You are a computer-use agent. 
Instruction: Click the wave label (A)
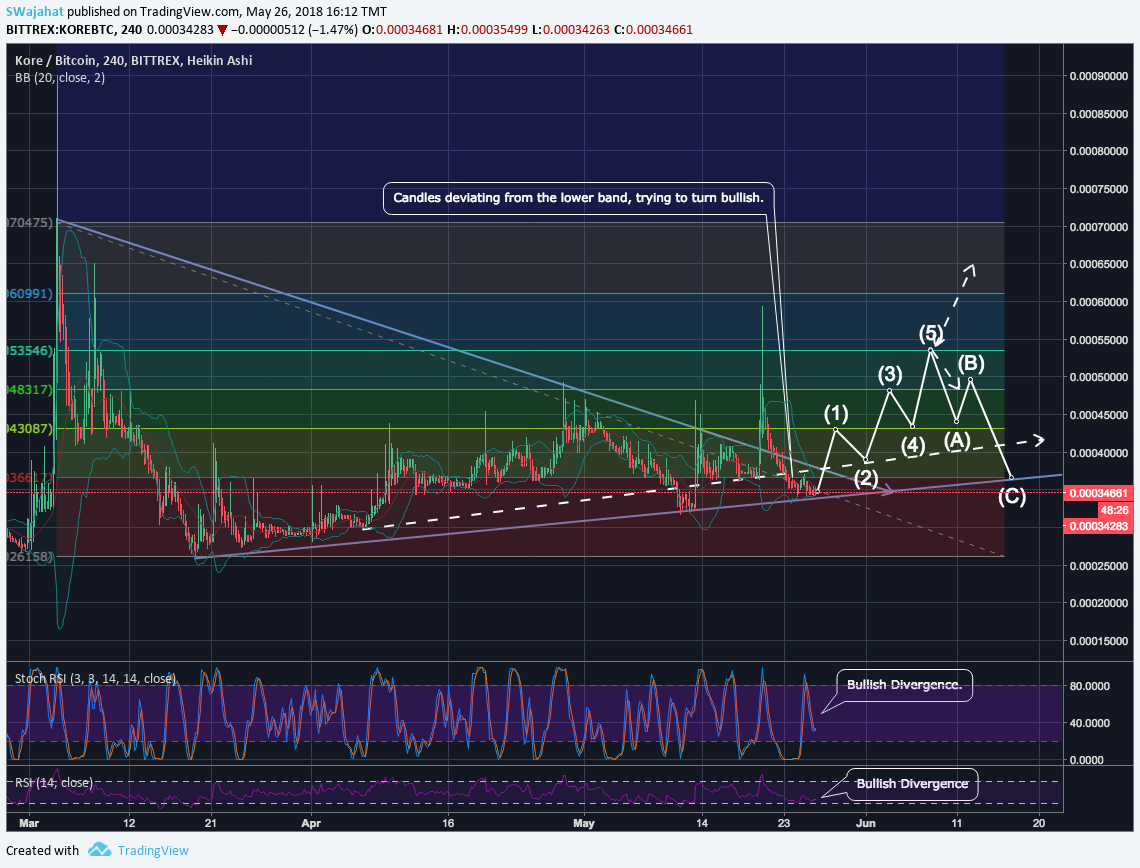coord(957,440)
